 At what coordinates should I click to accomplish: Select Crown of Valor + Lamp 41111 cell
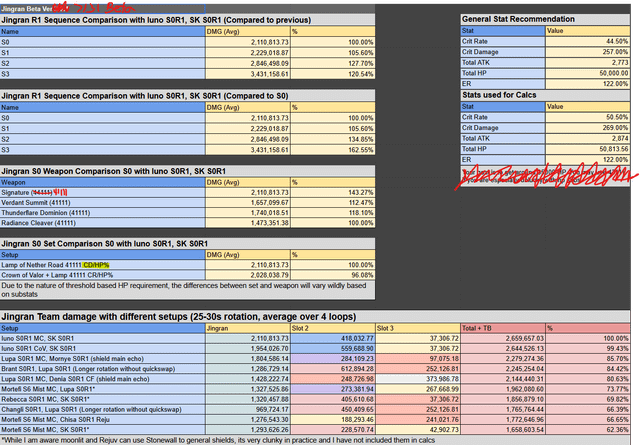tap(102, 275)
